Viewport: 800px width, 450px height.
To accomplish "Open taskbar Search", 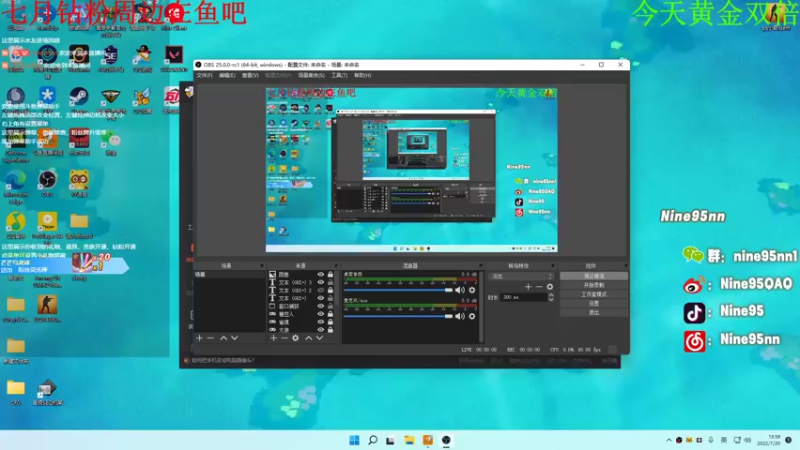I will 372,440.
